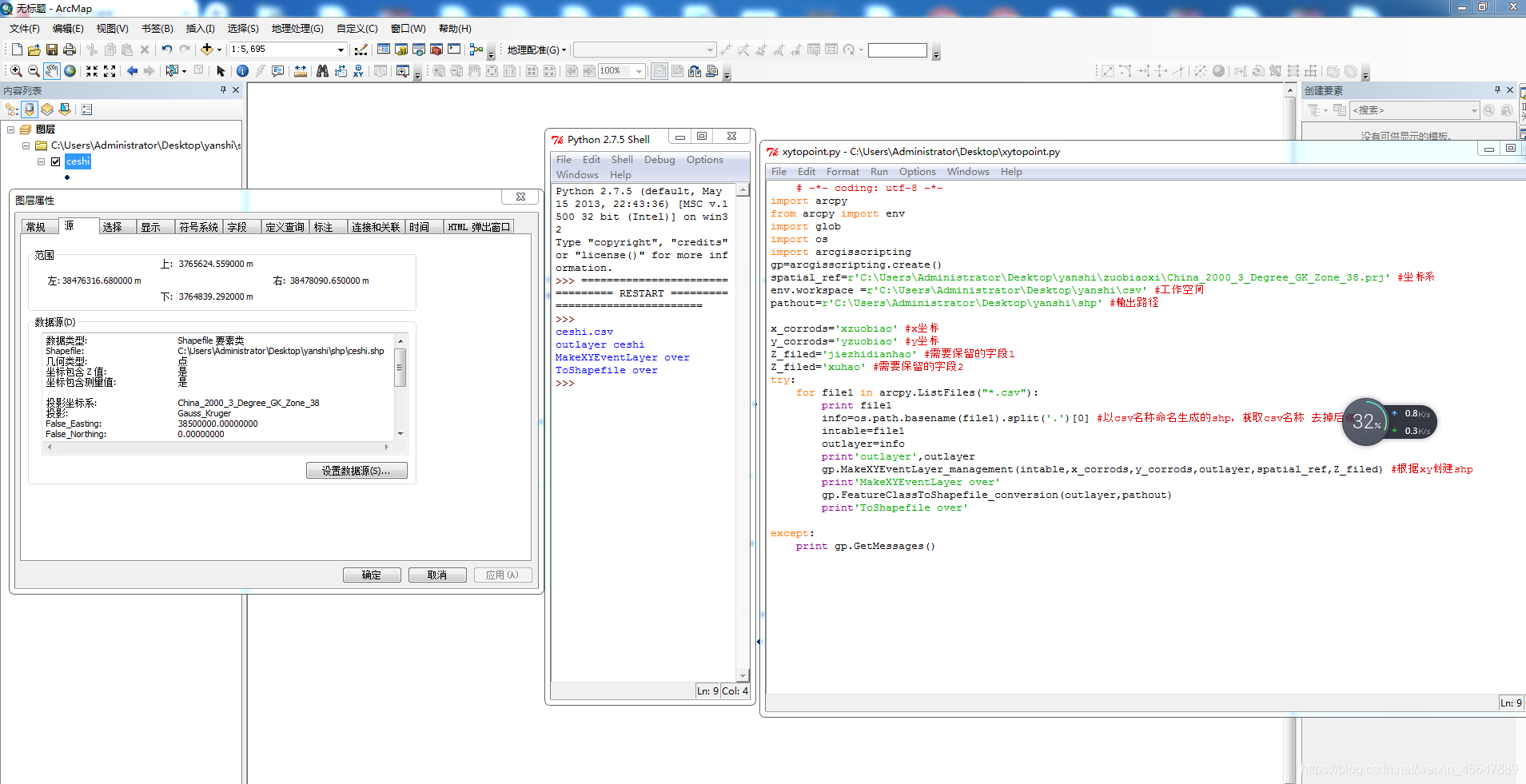The height and width of the screenshot is (784, 1526).
Task: Open the Run menu in xytopoint.py editor
Action: 879,172
